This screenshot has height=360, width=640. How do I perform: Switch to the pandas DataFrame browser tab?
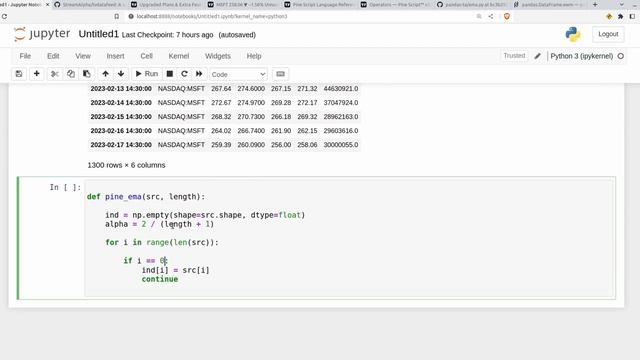pyautogui.click(x=549, y=4)
